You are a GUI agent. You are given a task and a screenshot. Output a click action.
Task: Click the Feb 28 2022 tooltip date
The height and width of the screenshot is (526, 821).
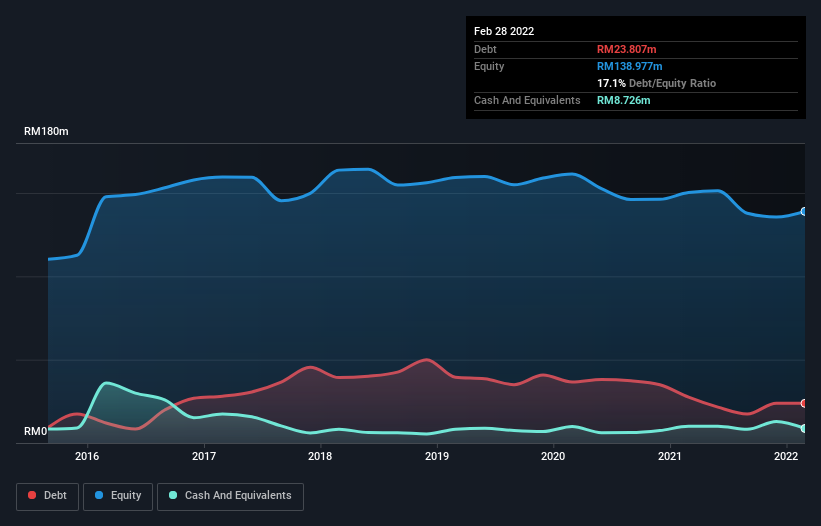pos(504,31)
